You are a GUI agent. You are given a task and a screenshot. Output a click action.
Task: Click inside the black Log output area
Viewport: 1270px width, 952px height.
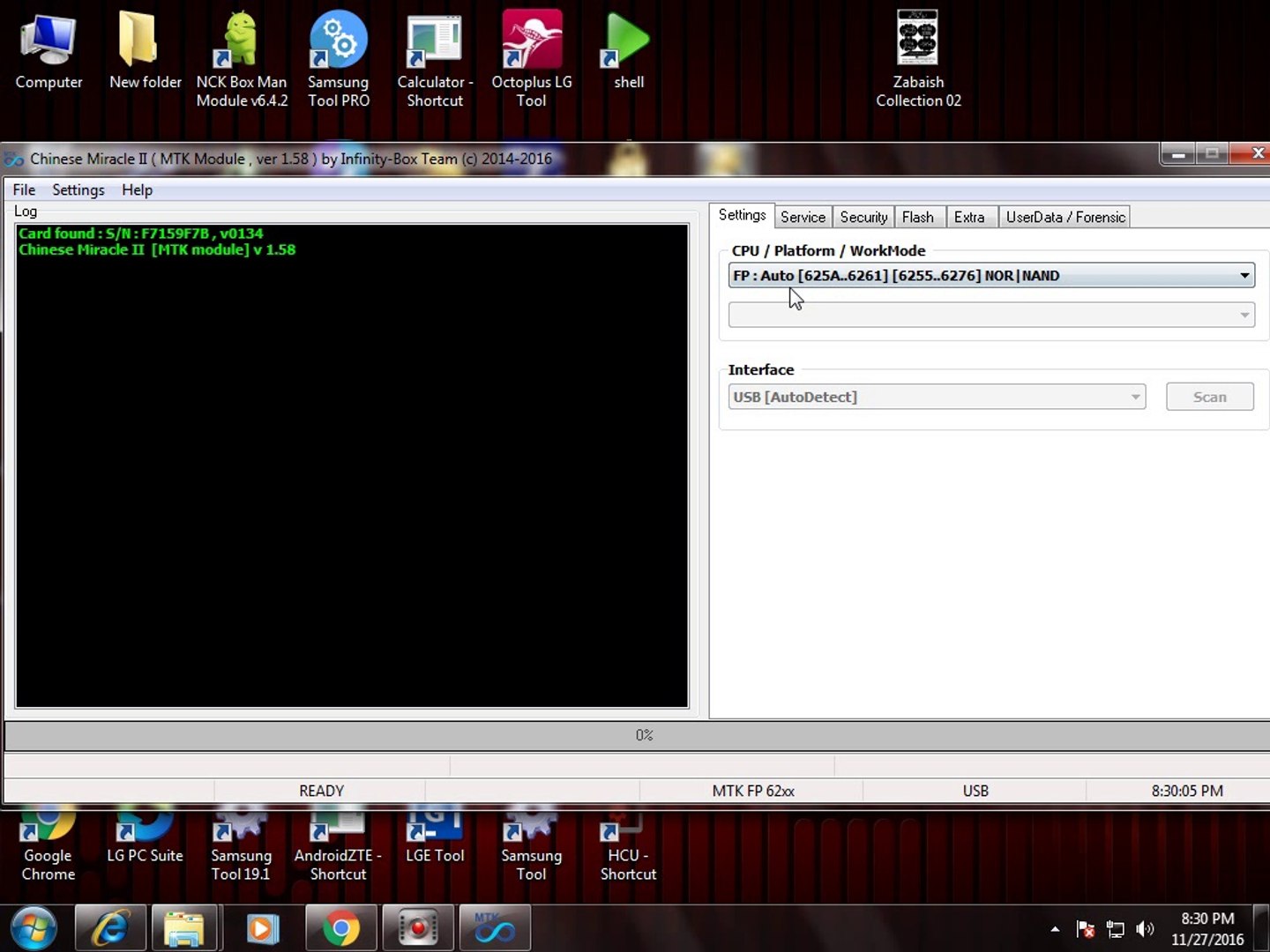[352, 465]
